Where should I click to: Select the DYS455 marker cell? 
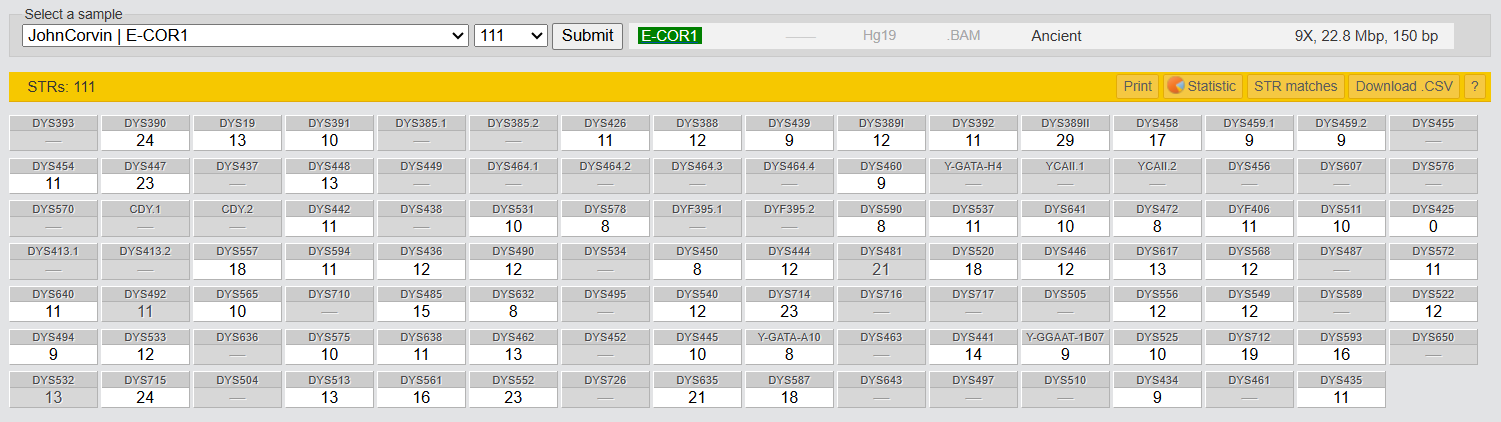click(x=1433, y=133)
